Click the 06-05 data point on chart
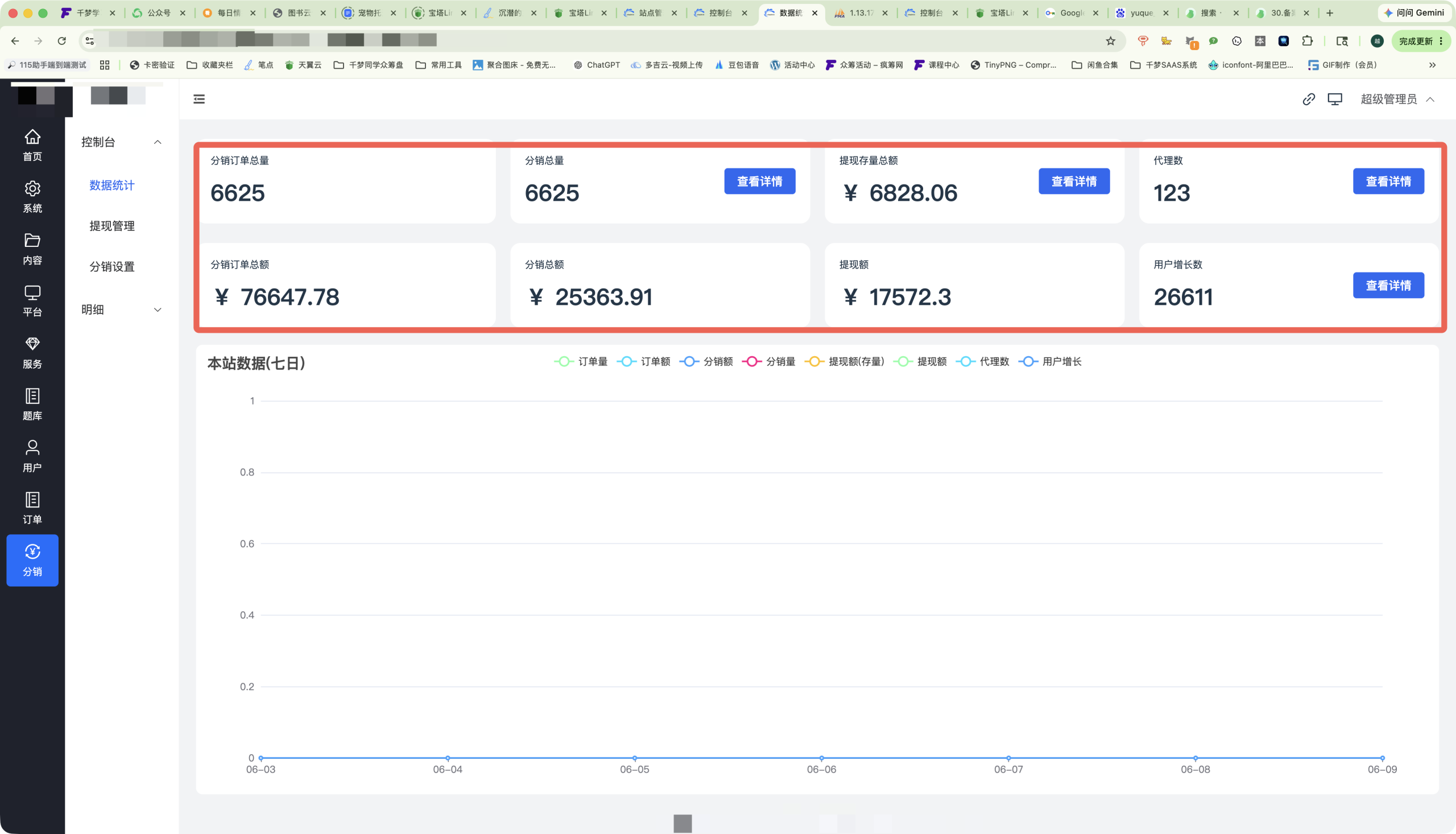 [634, 758]
